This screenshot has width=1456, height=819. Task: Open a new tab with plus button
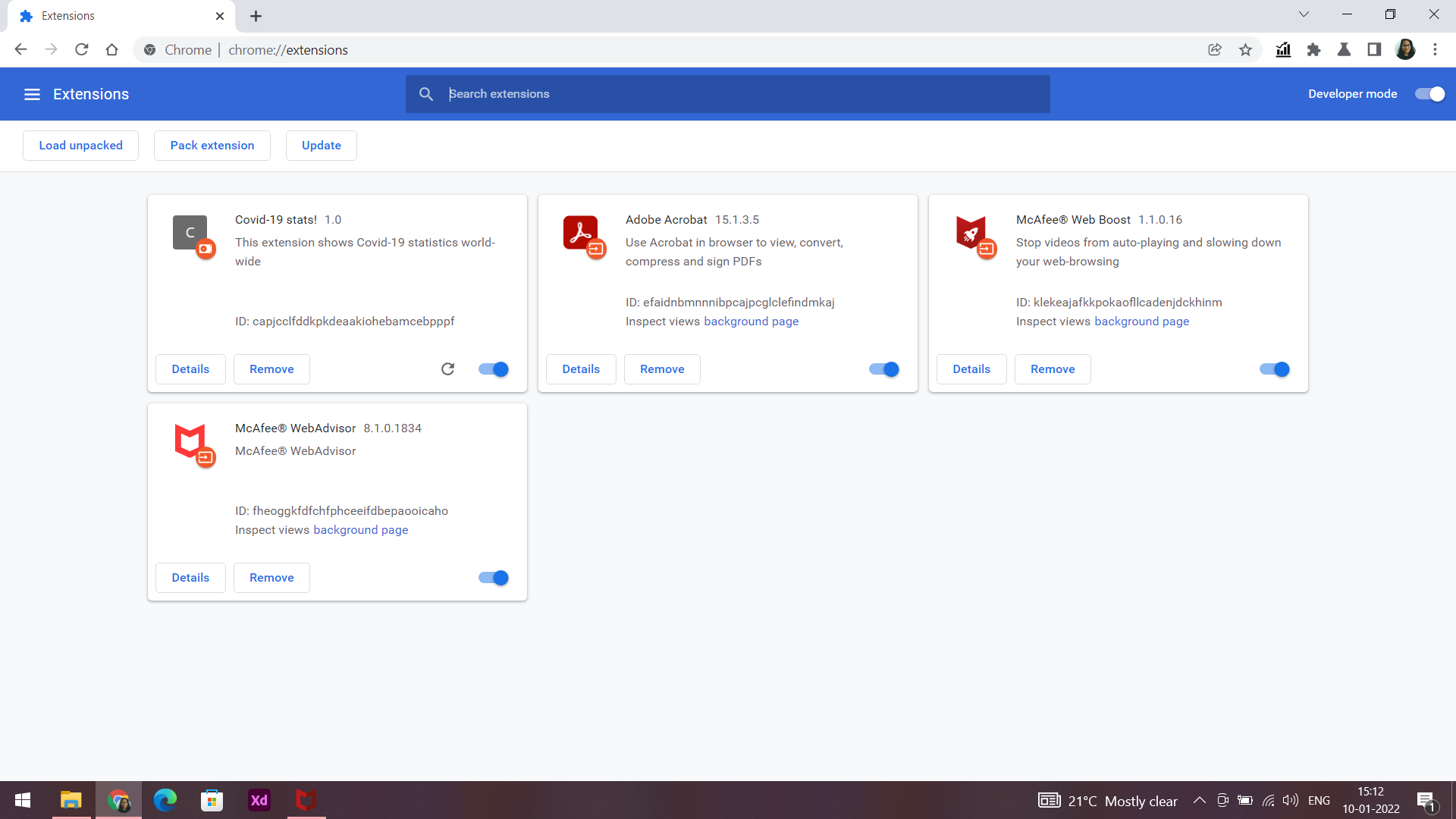pyautogui.click(x=256, y=16)
